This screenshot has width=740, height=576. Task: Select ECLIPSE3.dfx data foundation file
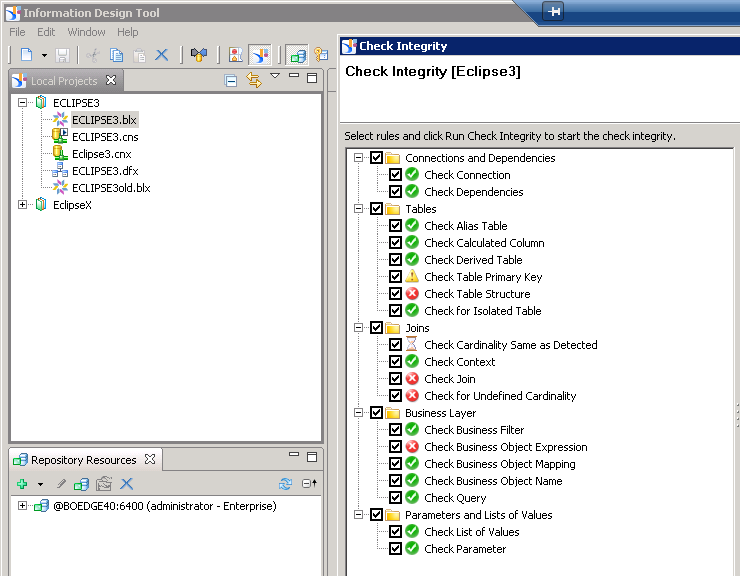[x=105, y=171]
